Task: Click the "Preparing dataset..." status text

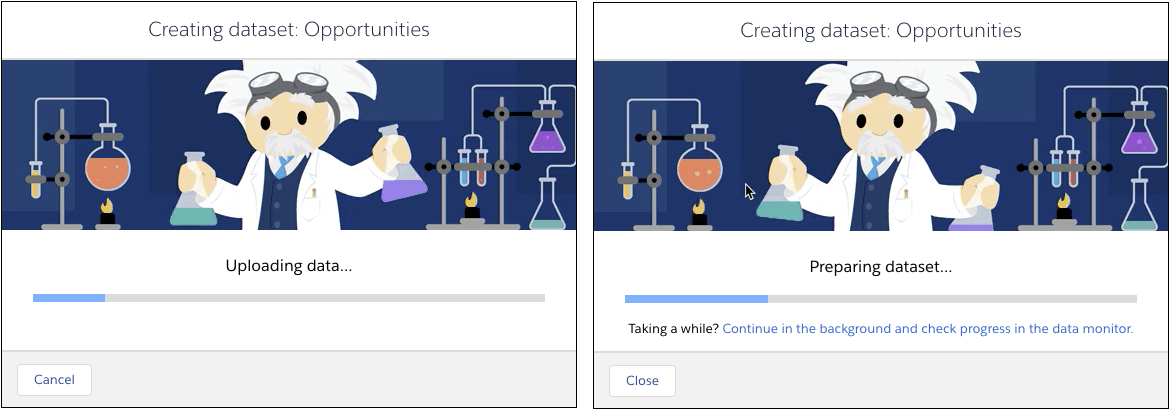Action: [880, 267]
